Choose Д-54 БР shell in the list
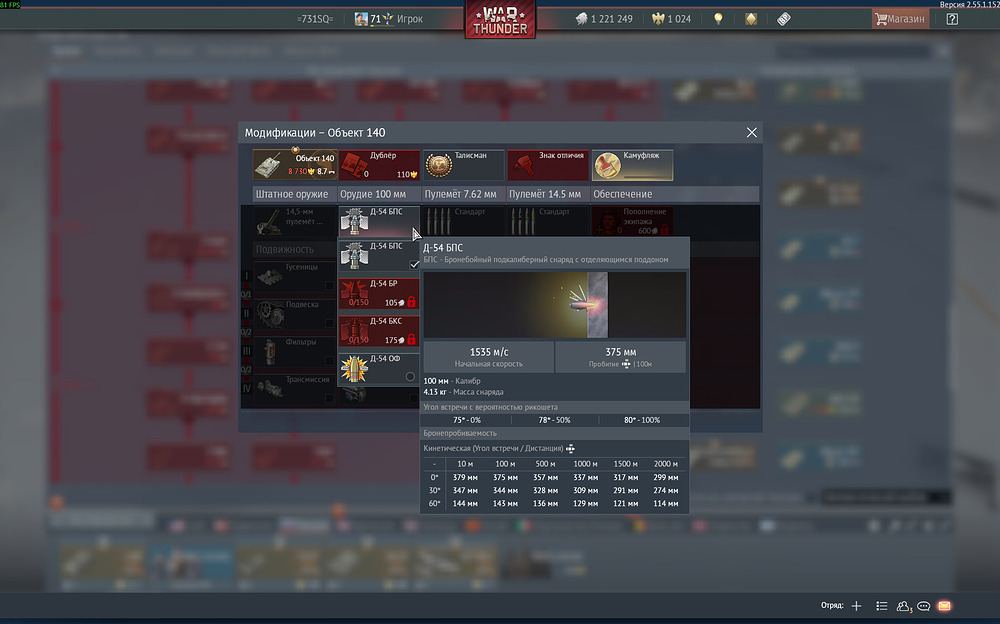The height and width of the screenshot is (624, 1000). click(379, 293)
